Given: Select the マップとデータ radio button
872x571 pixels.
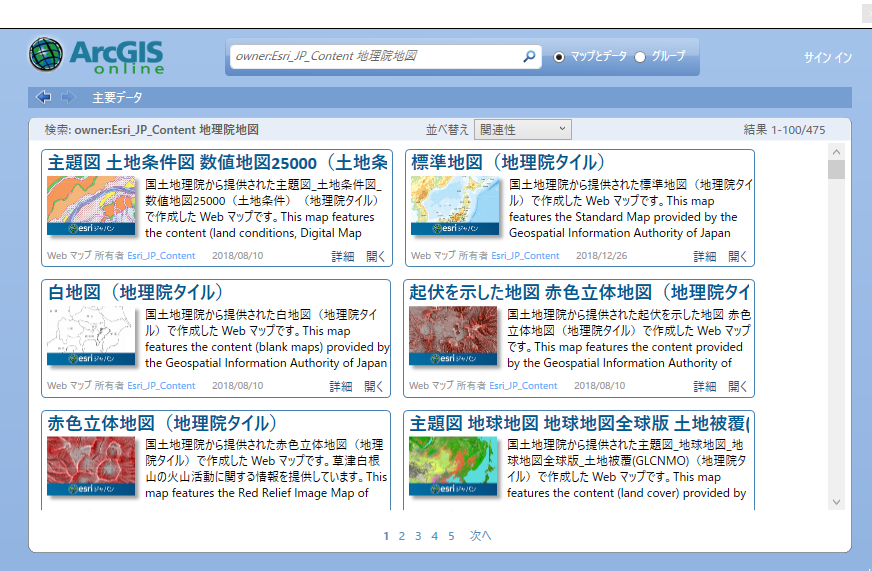Looking at the screenshot, I should pos(559,57).
